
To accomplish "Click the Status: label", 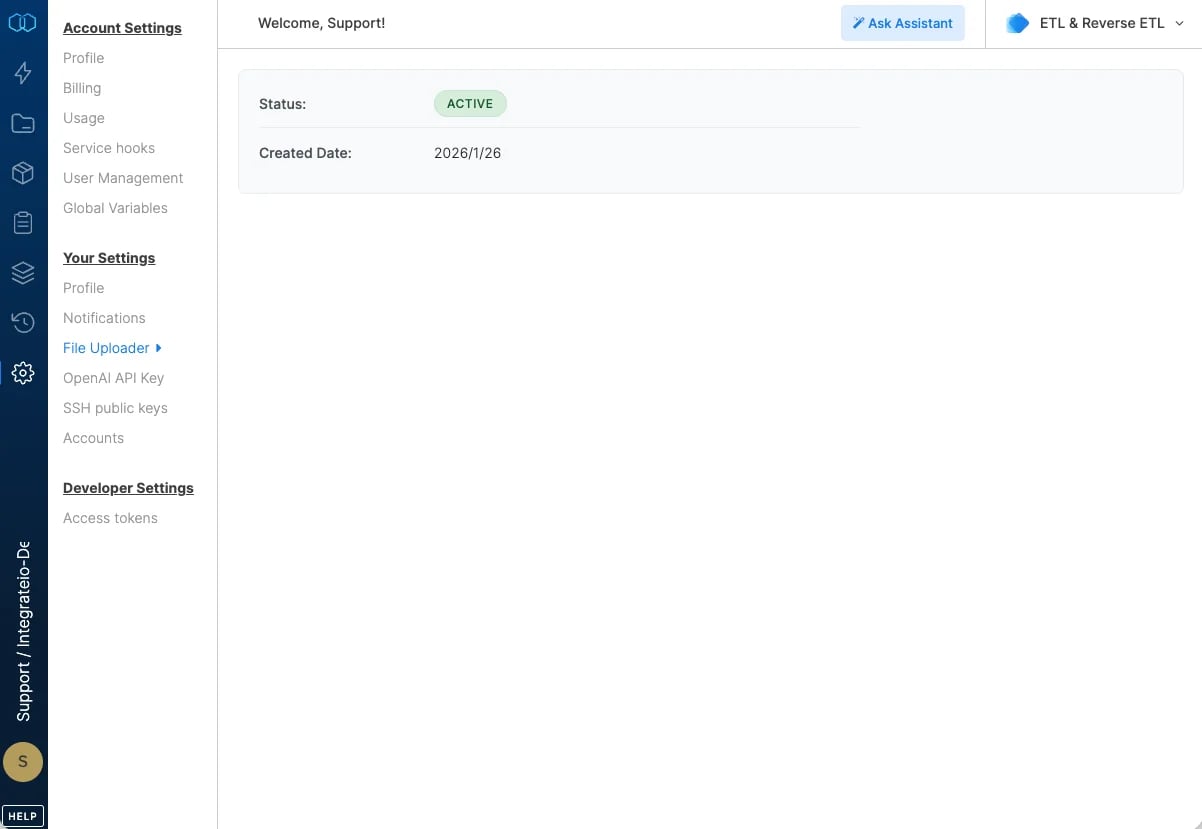I will point(282,103).
